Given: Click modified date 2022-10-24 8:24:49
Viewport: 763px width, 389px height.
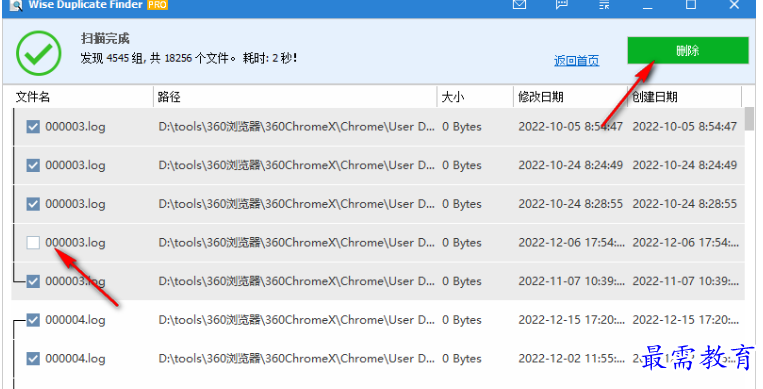Looking at the screenshot, I should coord(570,165).
